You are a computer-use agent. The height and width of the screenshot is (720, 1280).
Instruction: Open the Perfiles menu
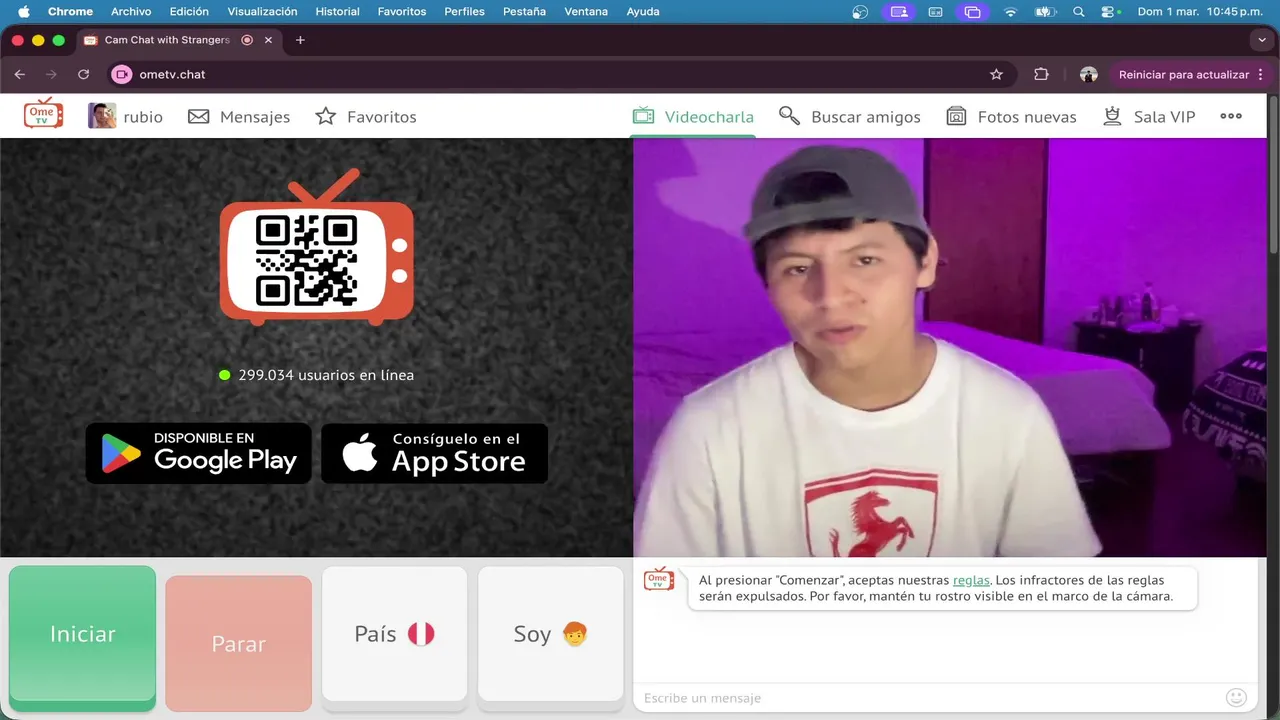464,12
